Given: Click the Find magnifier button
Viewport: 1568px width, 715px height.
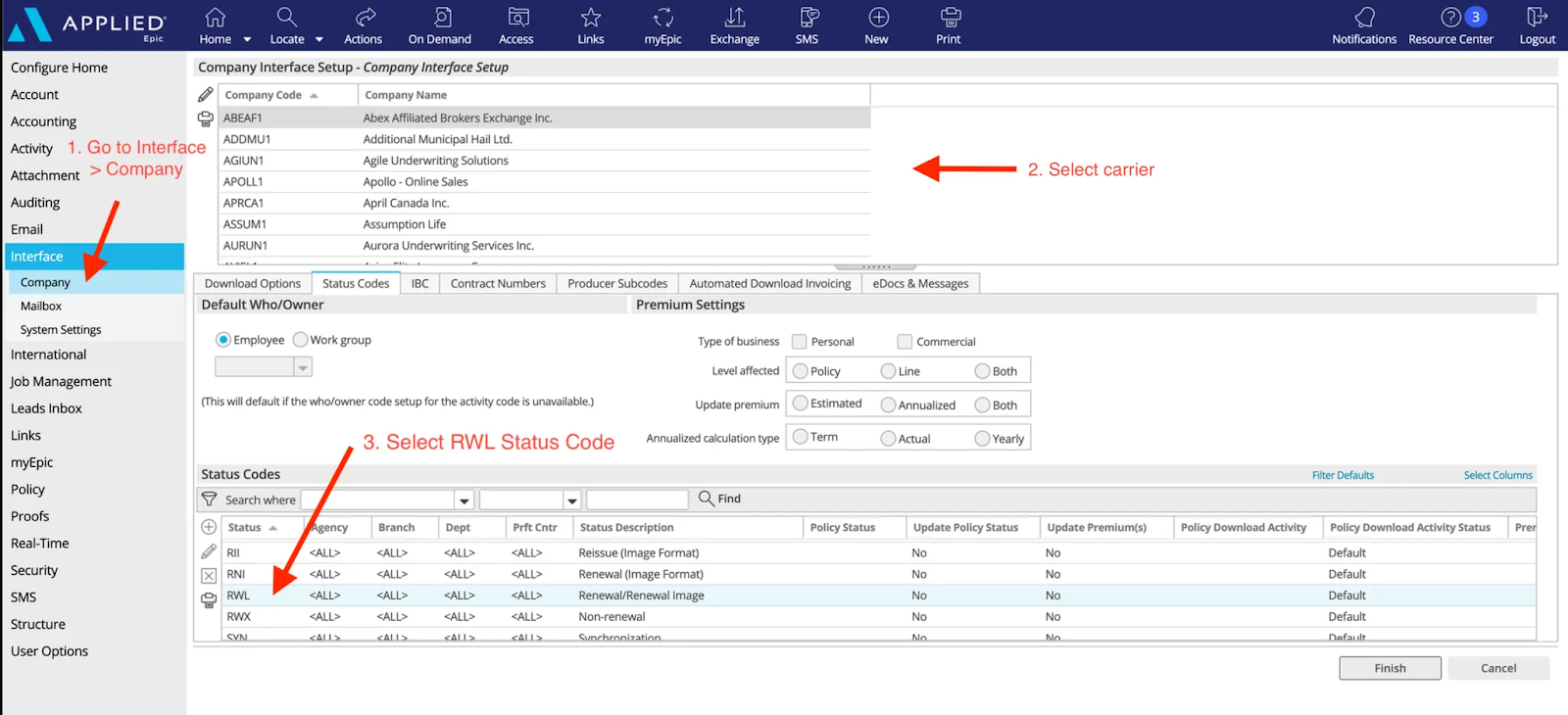Looking at the screenshot, I should (719, 499).
